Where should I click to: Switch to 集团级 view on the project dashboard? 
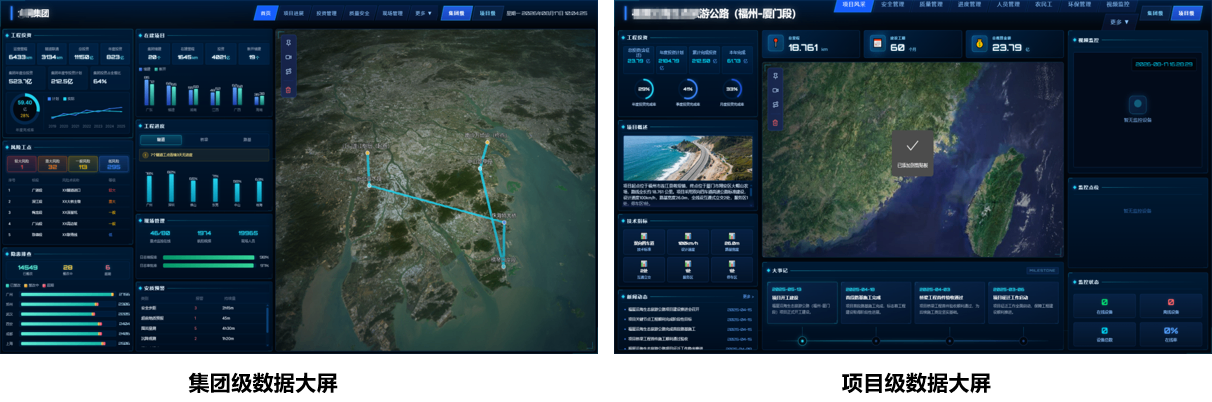click(x=1156, y=13)
